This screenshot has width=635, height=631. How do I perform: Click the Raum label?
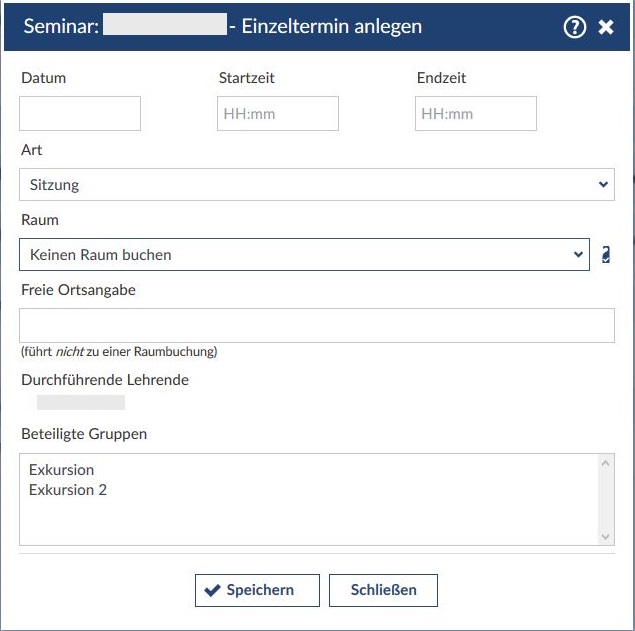(x=40, y=220)
